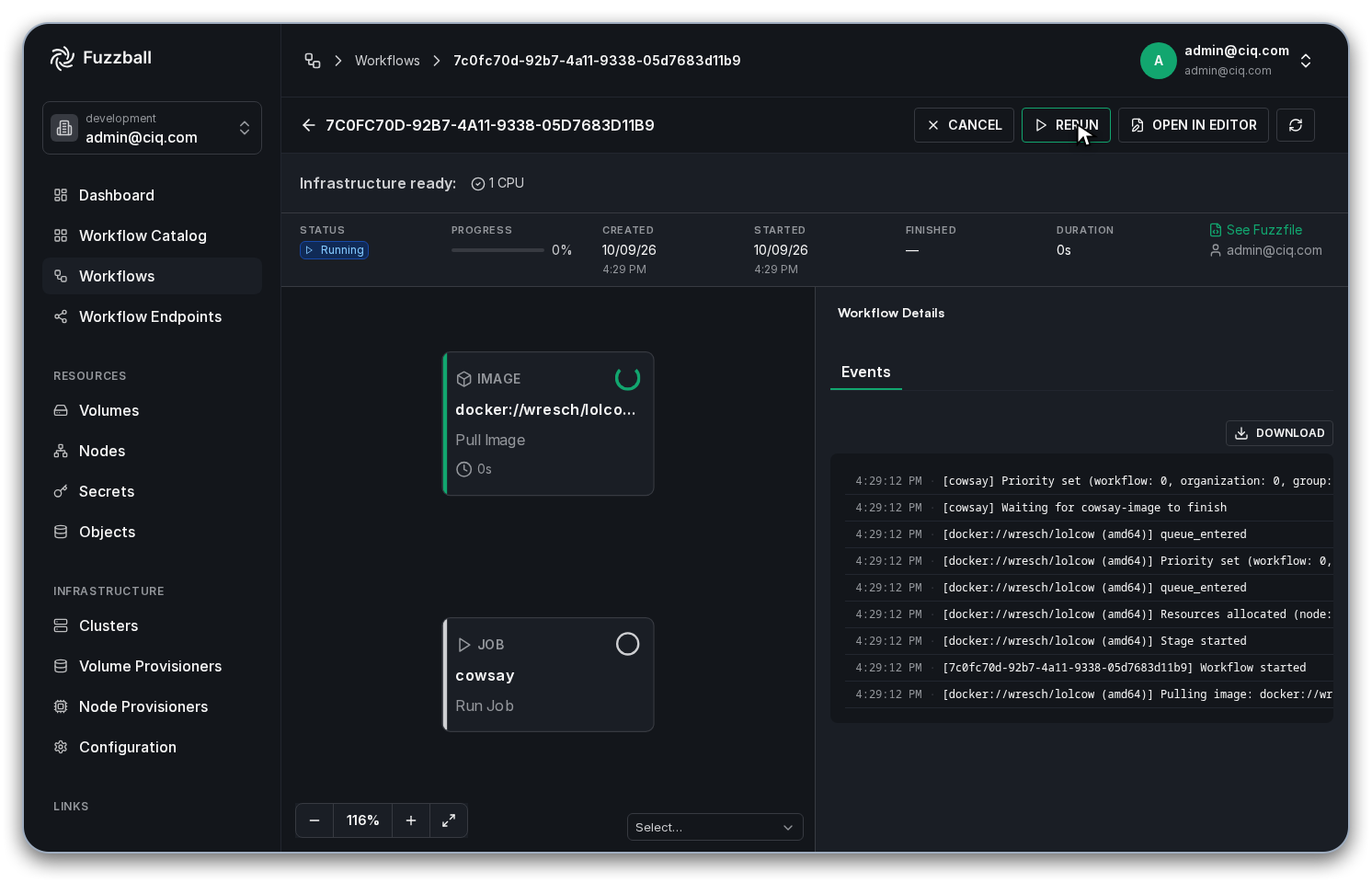Click the Workflows breadcrumb link
The height and width of the screenshot is (883, 1372).
387,61
